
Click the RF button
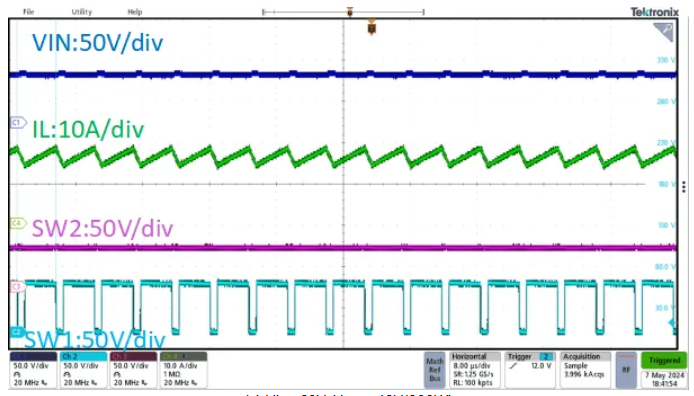626,370
